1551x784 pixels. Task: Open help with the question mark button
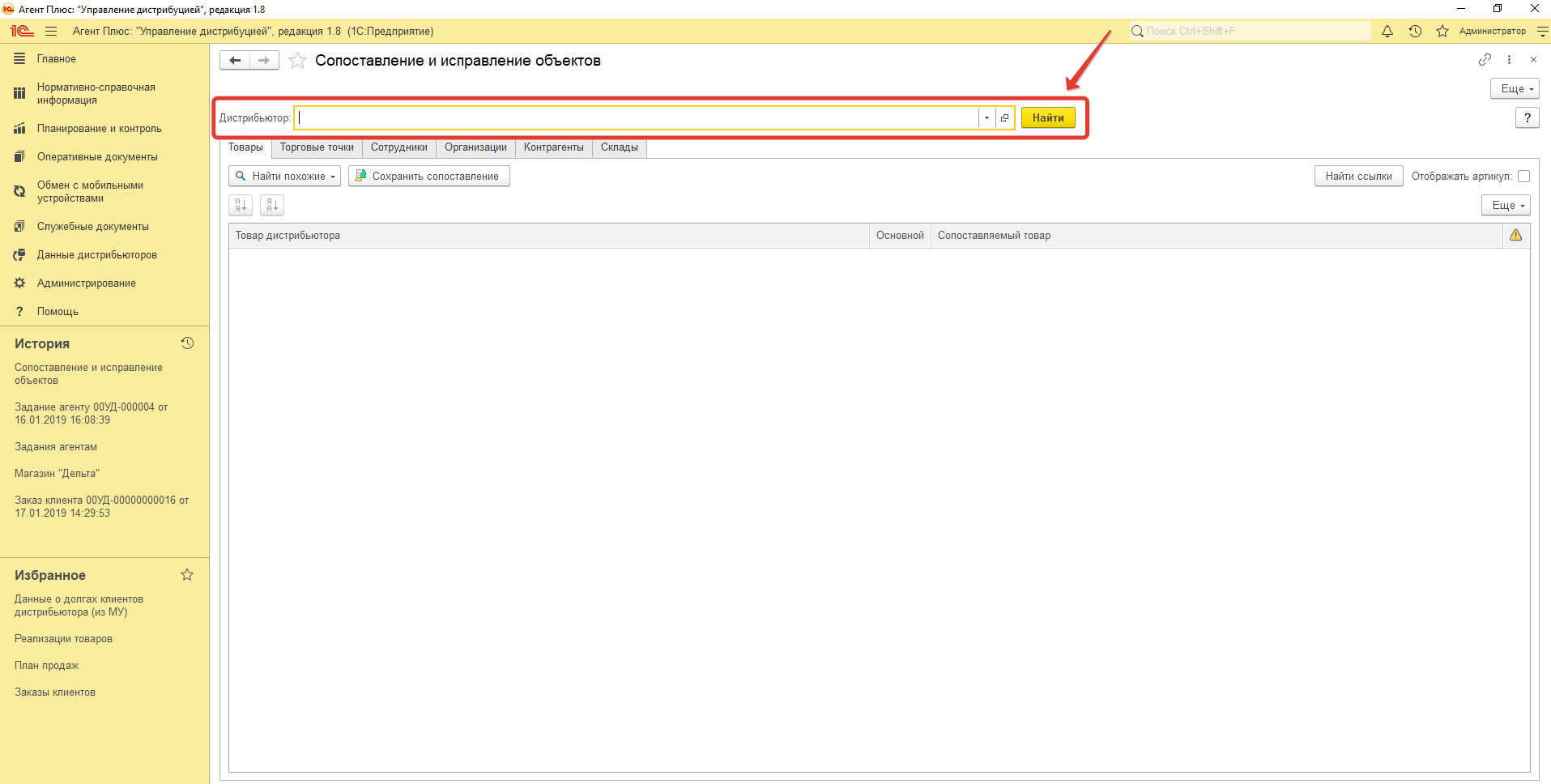(x=1528, y=117)
